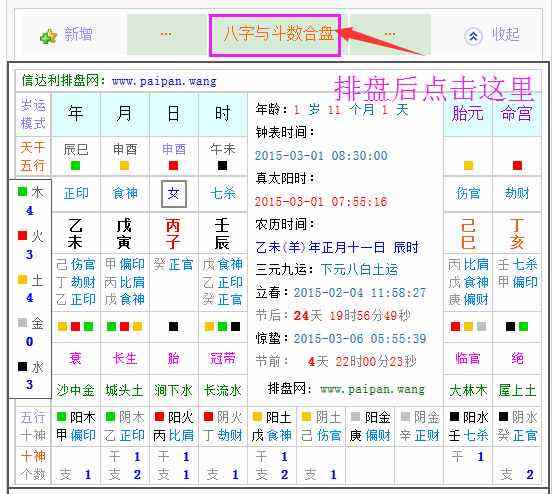Click the 衰 life-stage cell

[x=75, y=359]
